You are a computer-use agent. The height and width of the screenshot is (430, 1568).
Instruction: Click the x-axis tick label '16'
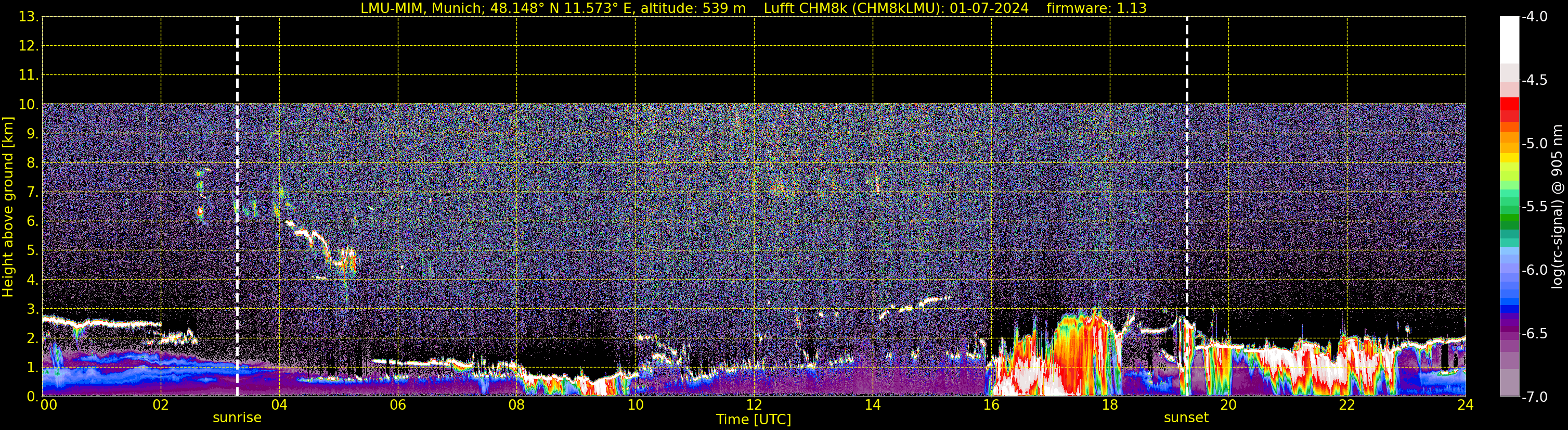992,405
